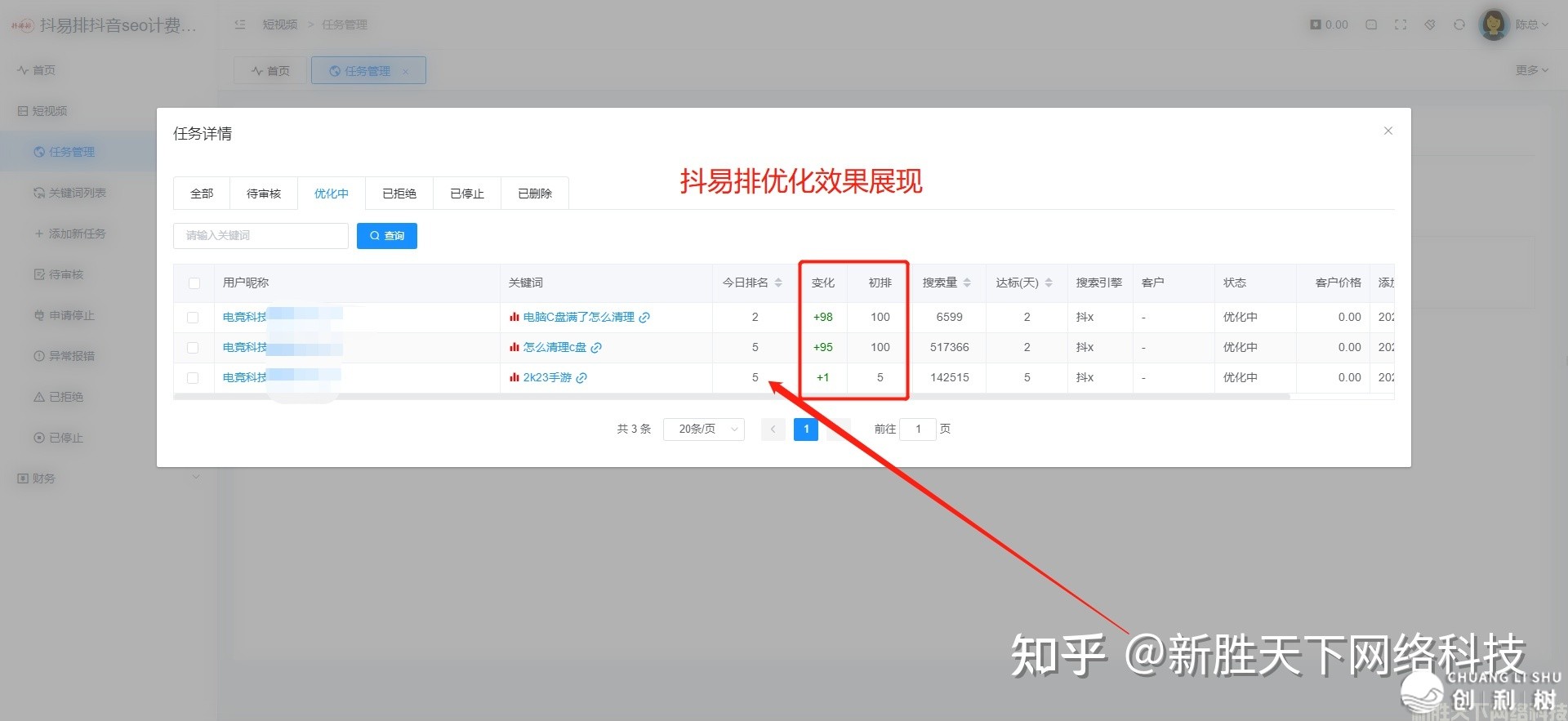Click the sidebar collapse icon near breadcrumb
1568x721 pixels.
pos(240,24)
